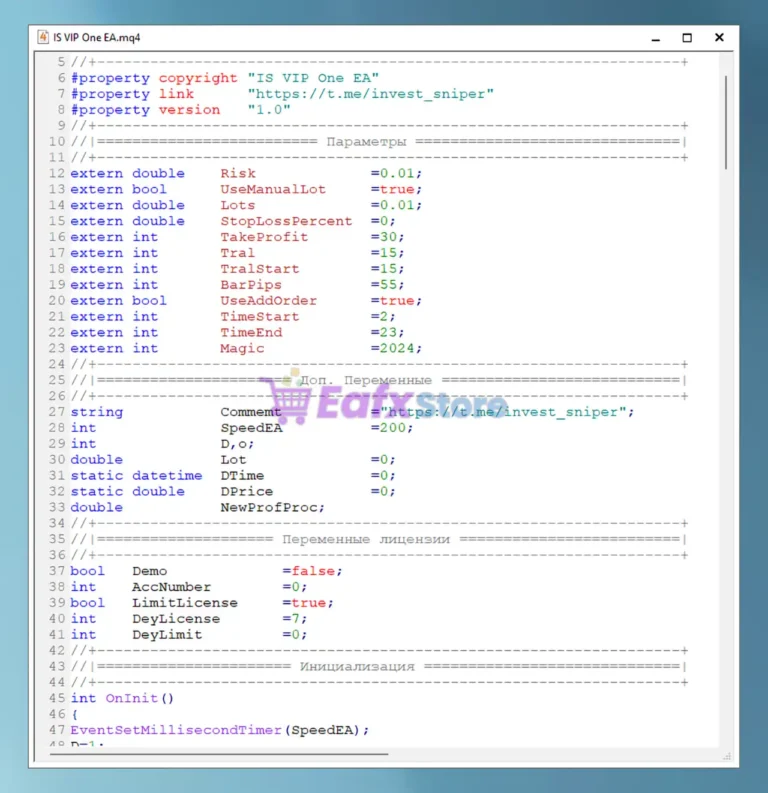Click the vertical scrollbar thumb

pyautogui.click(x=726, y=122)
